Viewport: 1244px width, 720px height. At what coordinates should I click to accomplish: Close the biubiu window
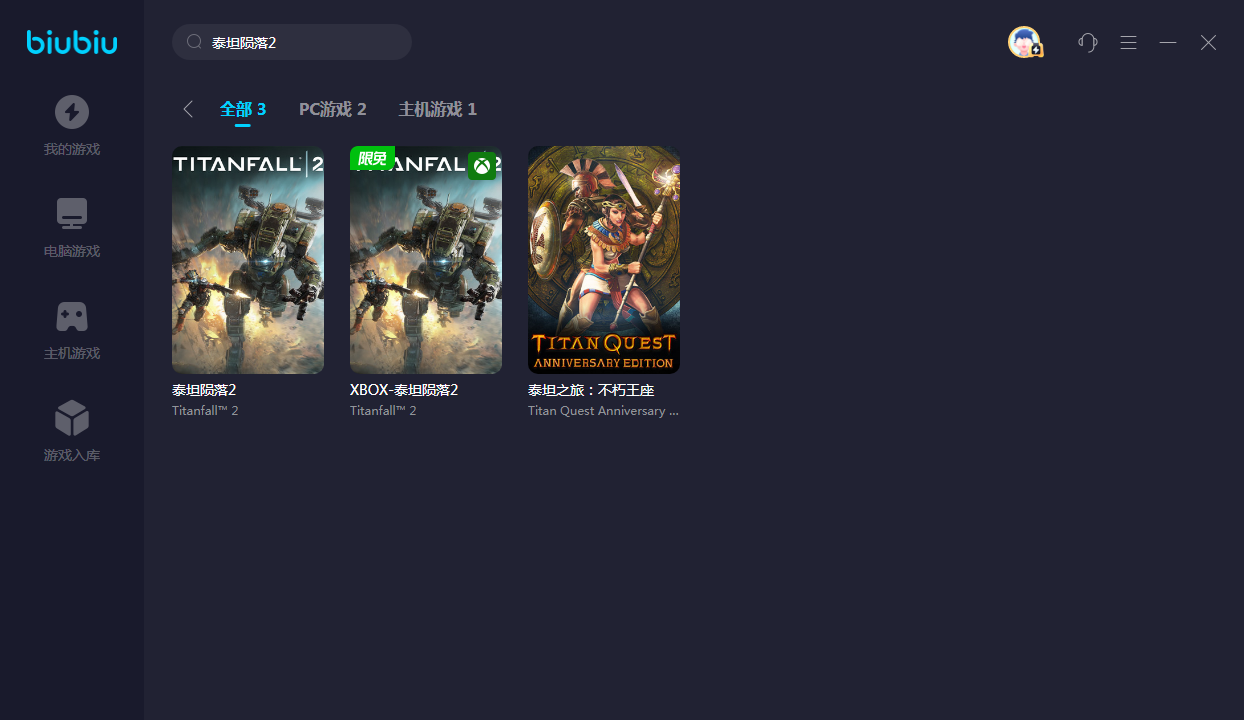(1208, 42)
